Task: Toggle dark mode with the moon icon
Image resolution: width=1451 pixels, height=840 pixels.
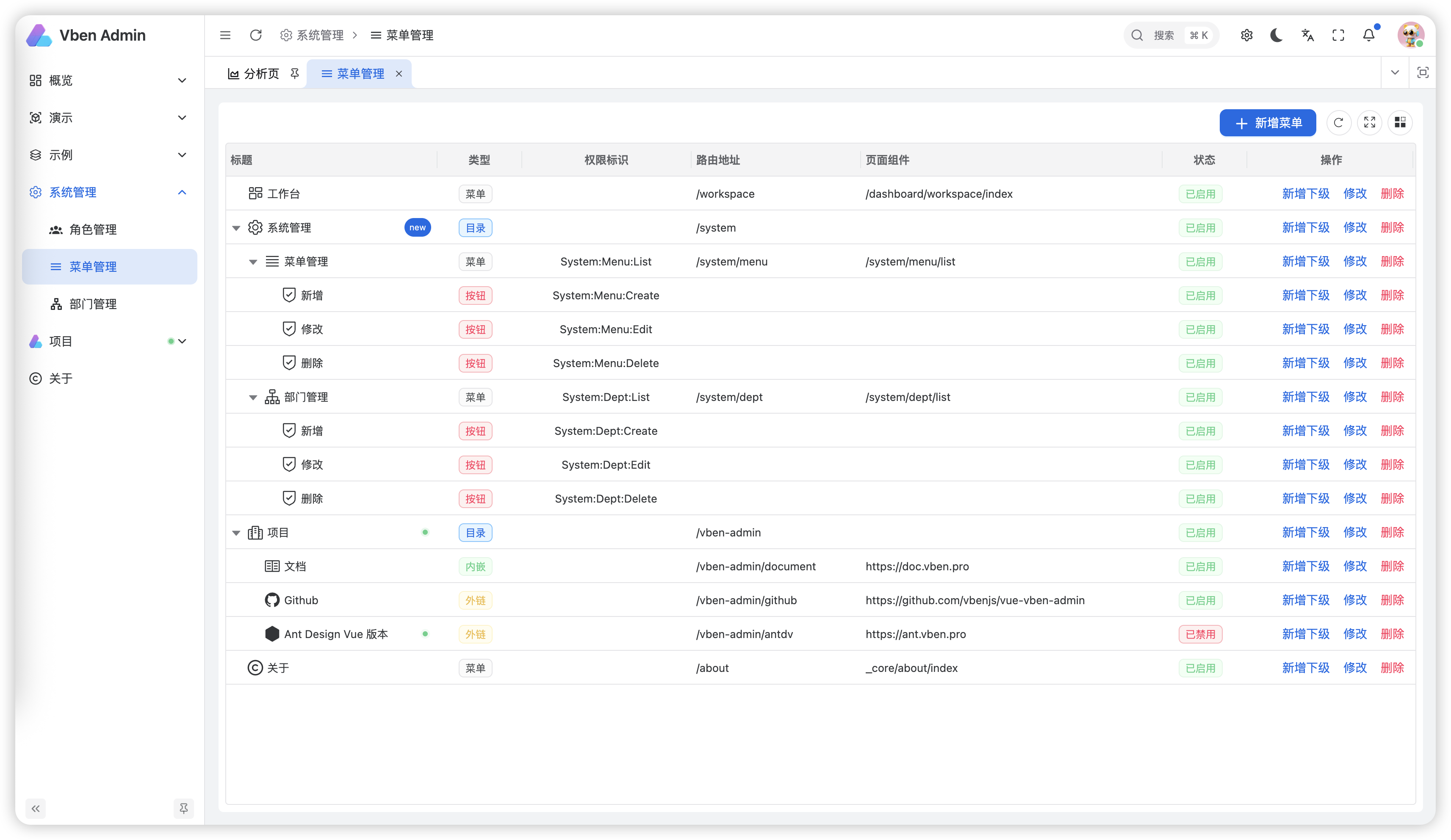Action: [1276, 35]
